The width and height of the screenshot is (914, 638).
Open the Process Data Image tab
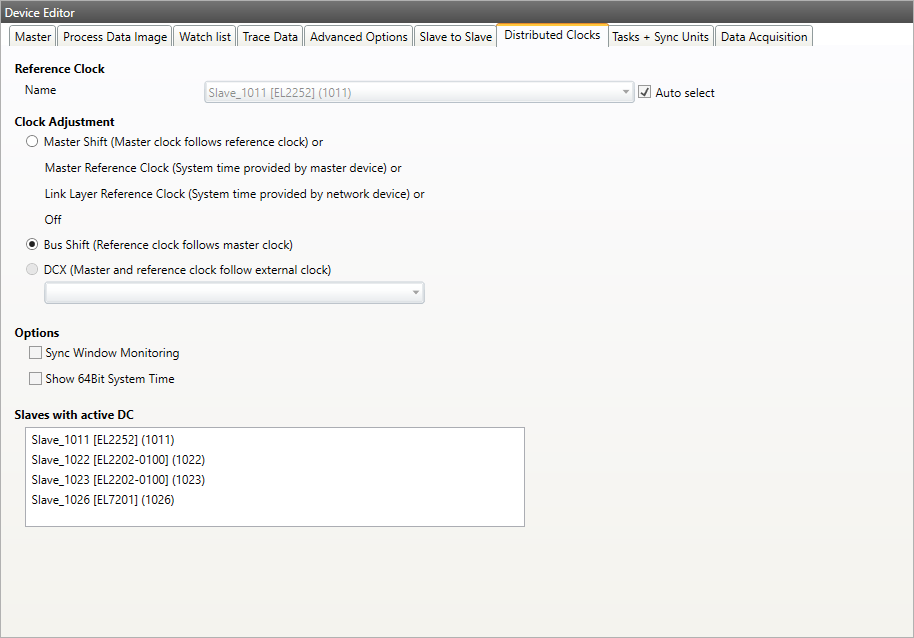click(115, 37)
